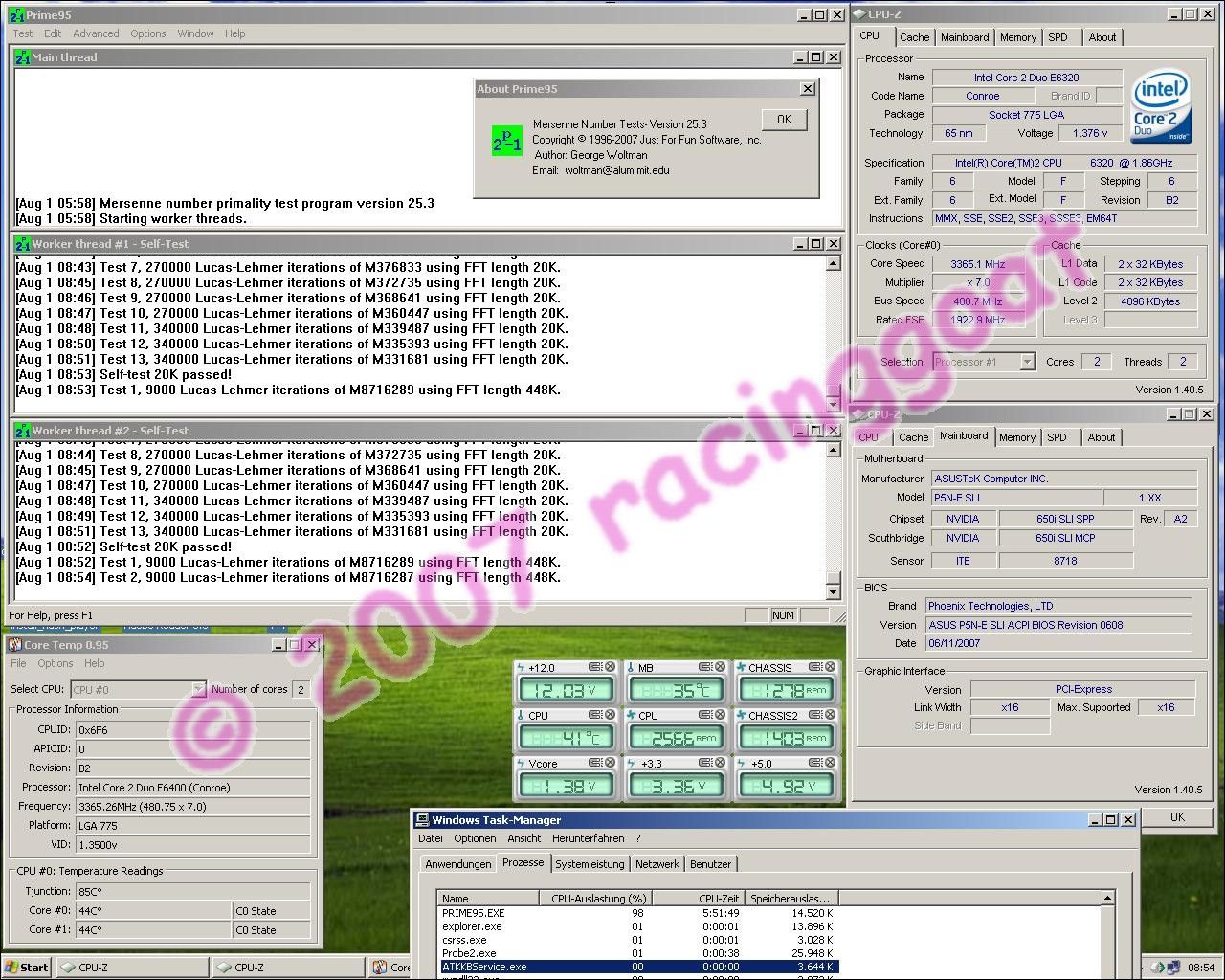1225x980 pixels.
Task: Dismiss the CHASSIS fan probe widget
Action: coord(830,667)
